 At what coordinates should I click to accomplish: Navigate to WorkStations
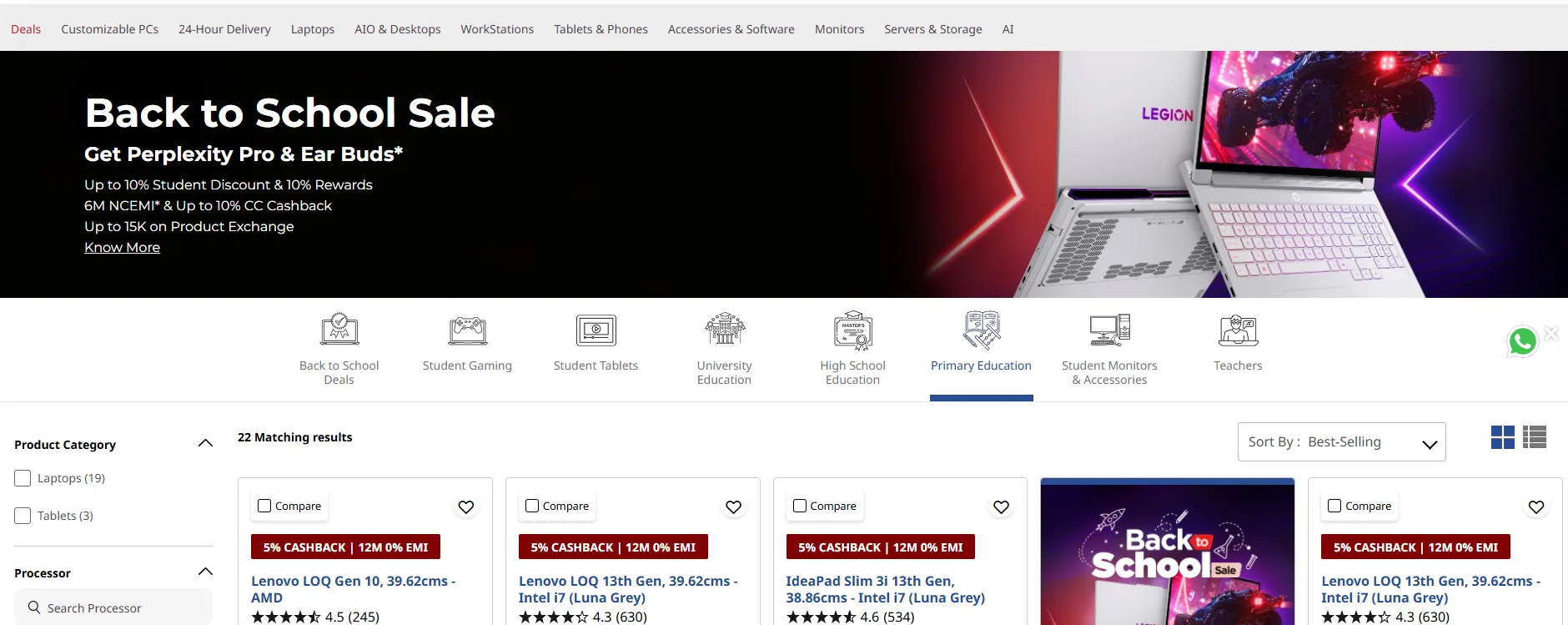click(497, 29)
